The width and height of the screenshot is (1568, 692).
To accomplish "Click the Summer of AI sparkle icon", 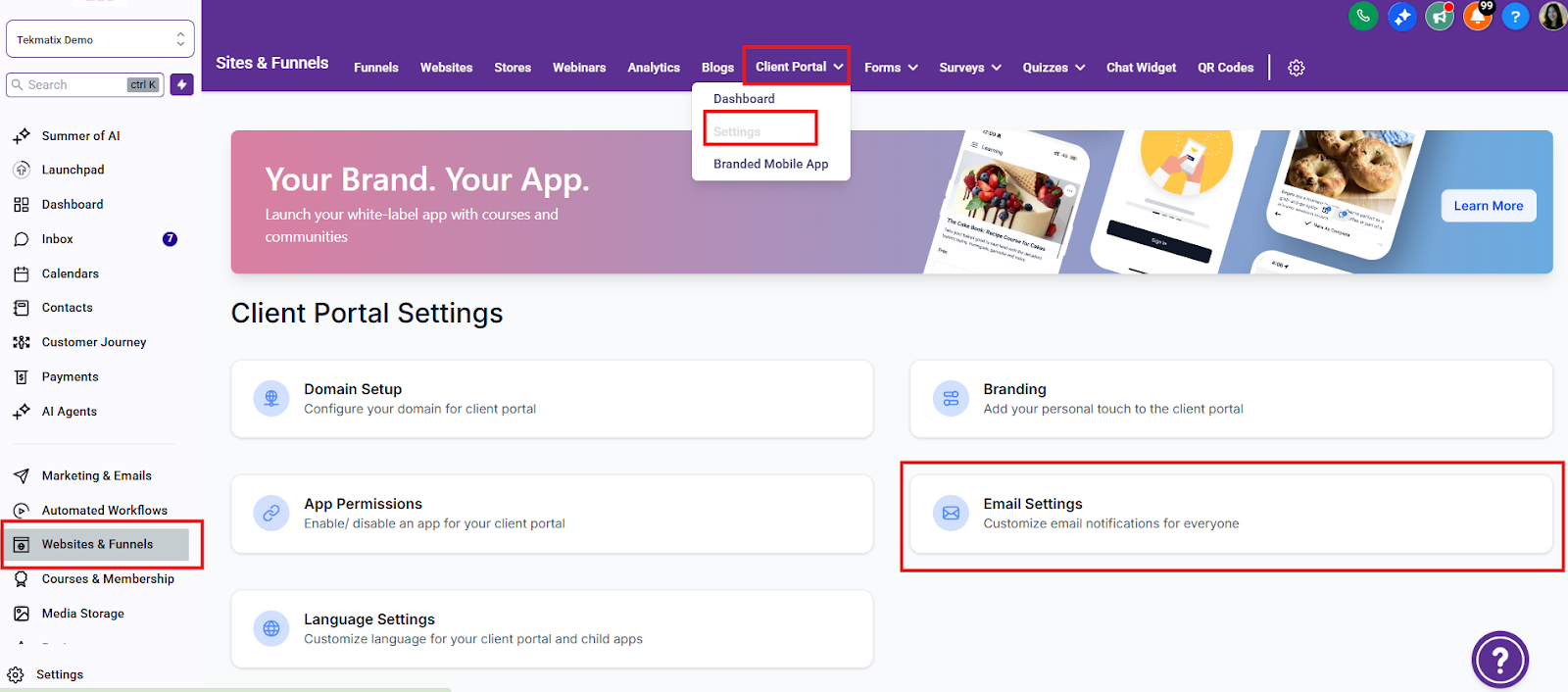I will coord(22,136).
